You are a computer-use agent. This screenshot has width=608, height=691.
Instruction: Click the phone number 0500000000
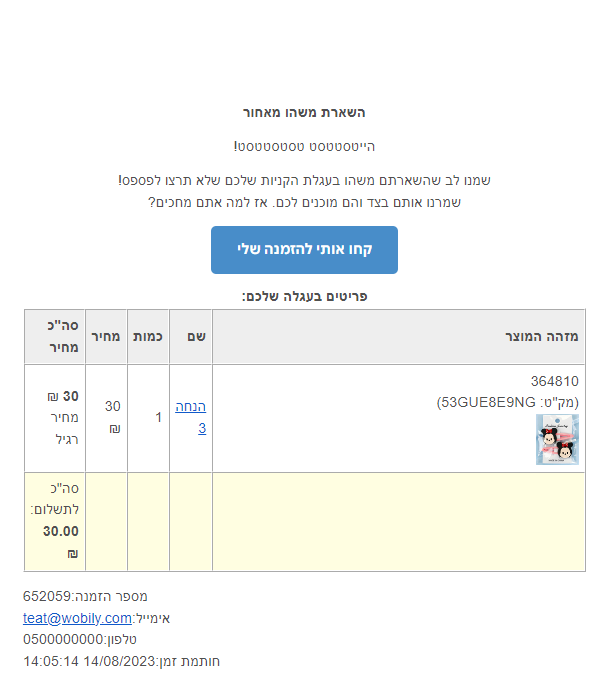pos(63,639)
